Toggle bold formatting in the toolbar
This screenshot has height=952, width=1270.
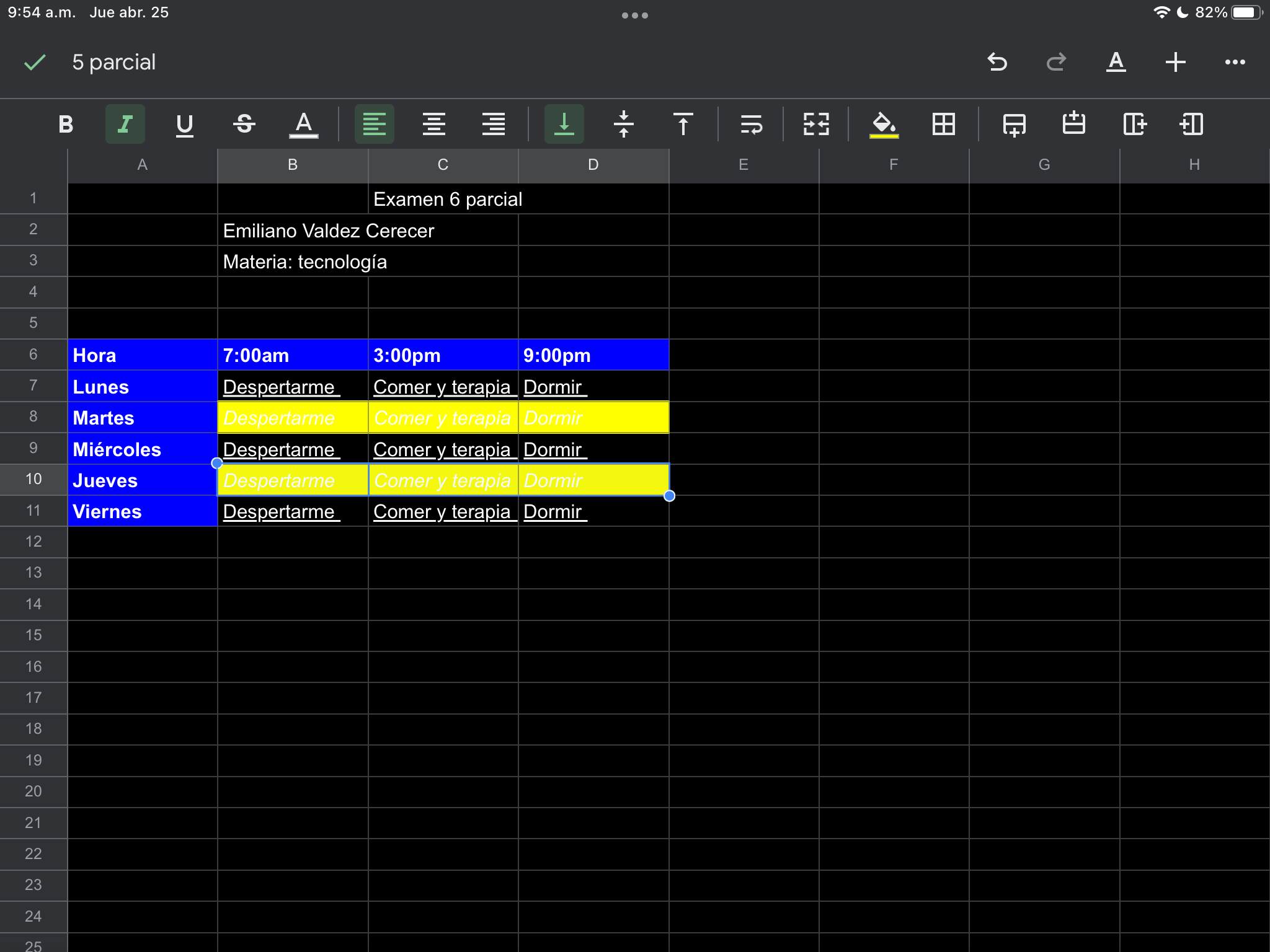(x=66, y=124)
